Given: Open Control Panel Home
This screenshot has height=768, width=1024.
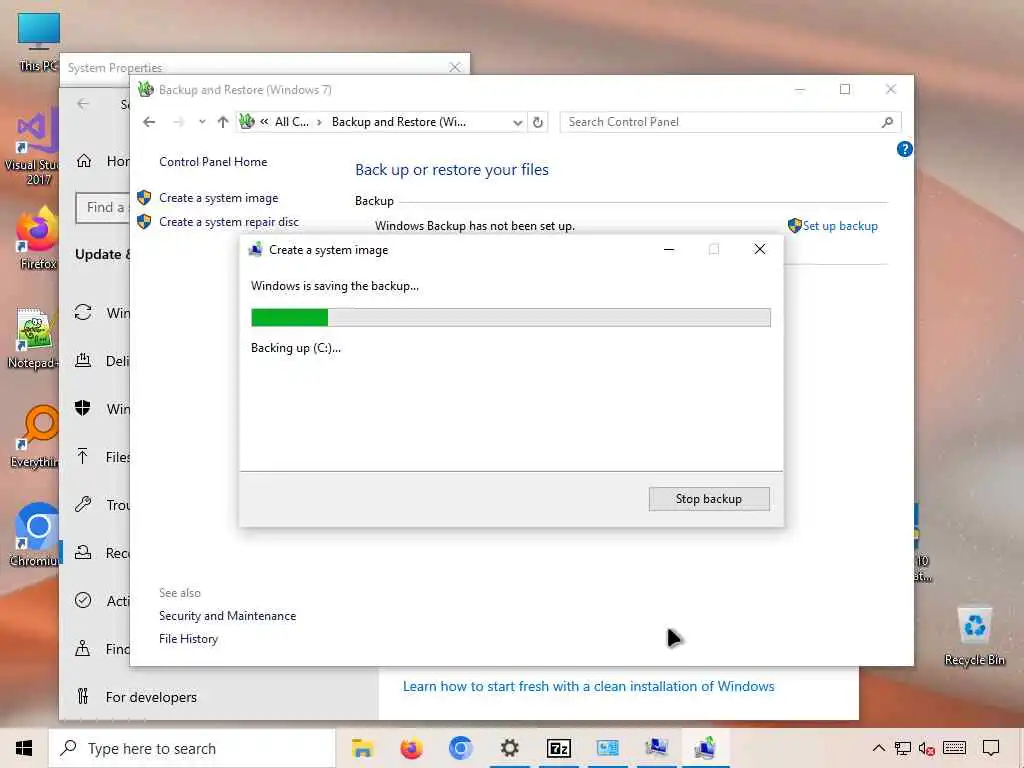Looking at the screenshot, I should [x=213, y=162].
